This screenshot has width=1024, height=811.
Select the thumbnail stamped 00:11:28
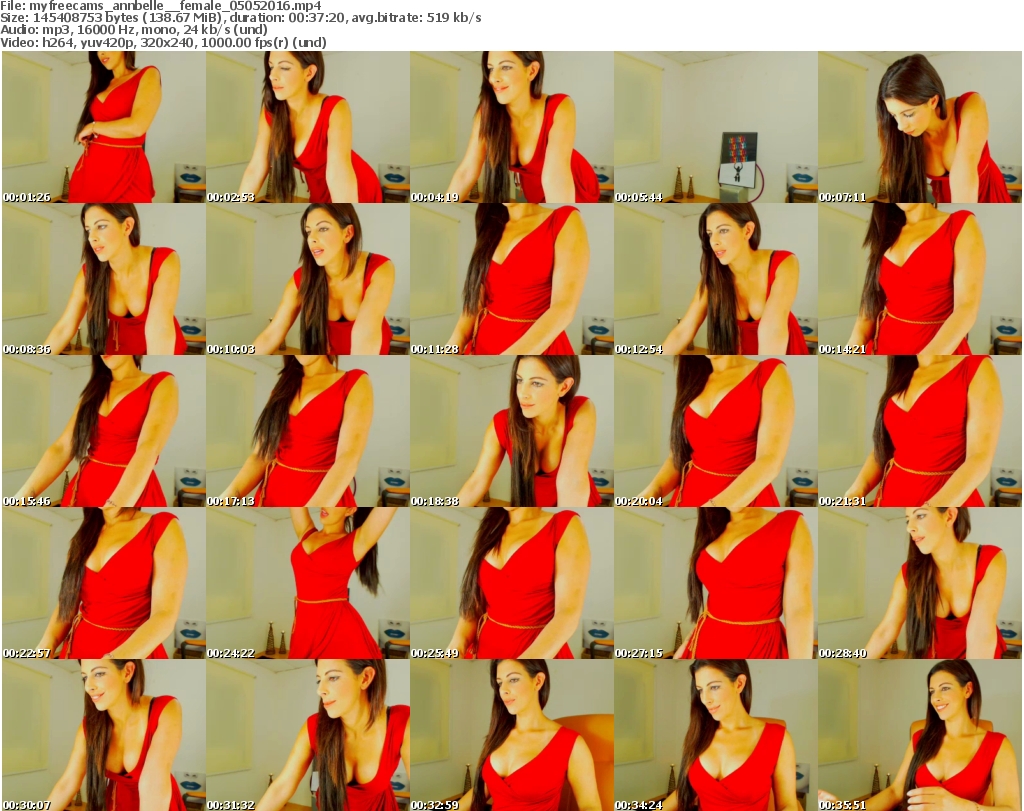(511, 279)
